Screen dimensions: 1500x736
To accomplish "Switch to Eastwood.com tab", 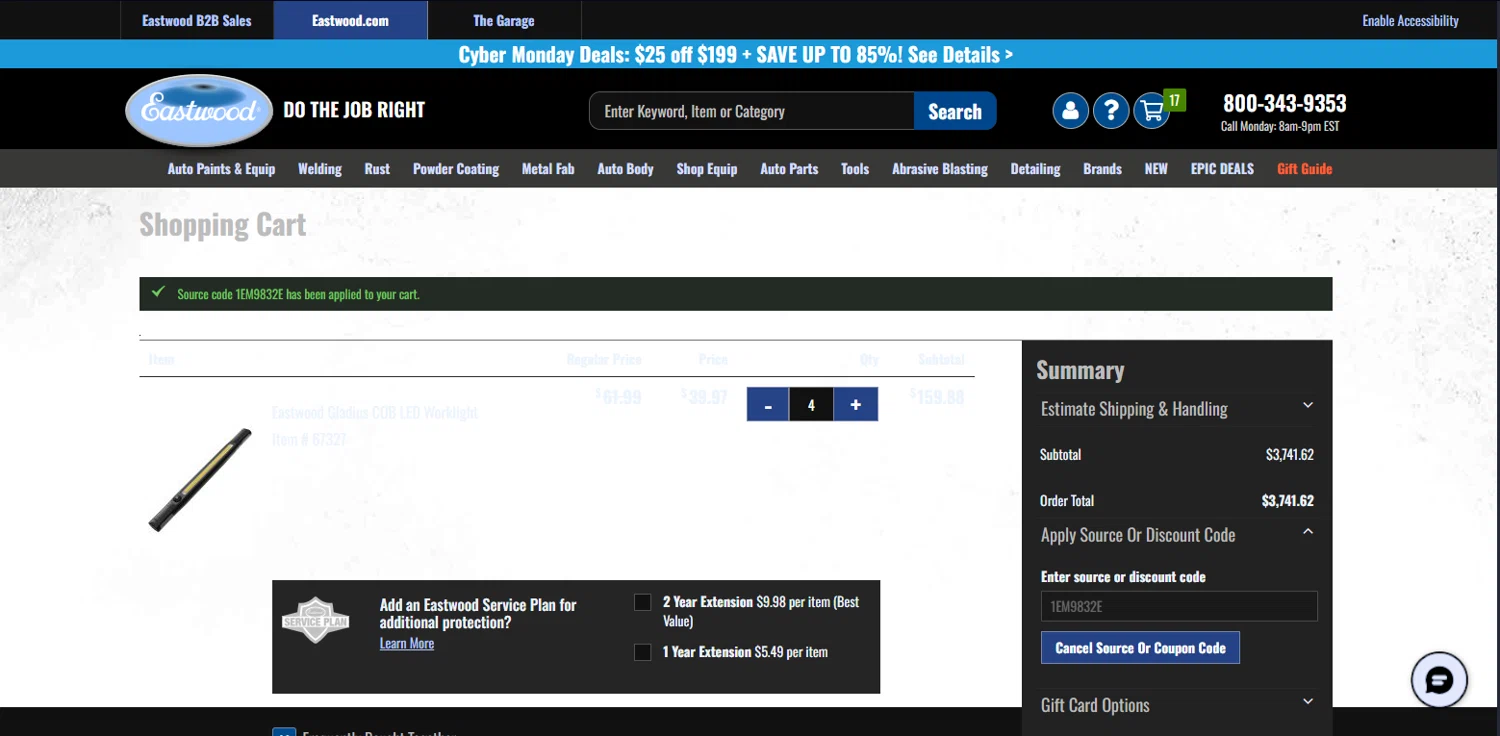I will click(x=350, y=20).
